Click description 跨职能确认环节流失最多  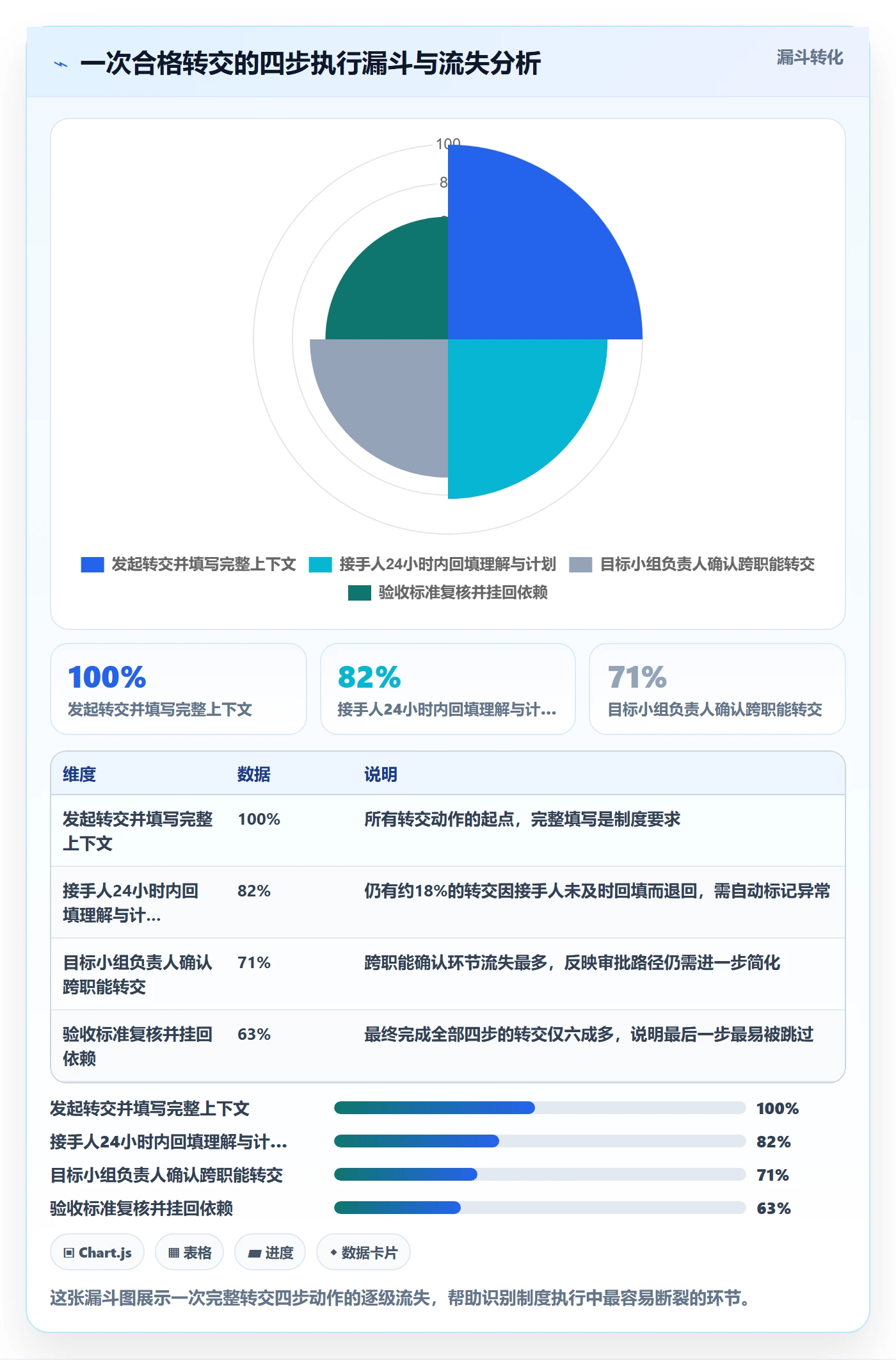572,962
